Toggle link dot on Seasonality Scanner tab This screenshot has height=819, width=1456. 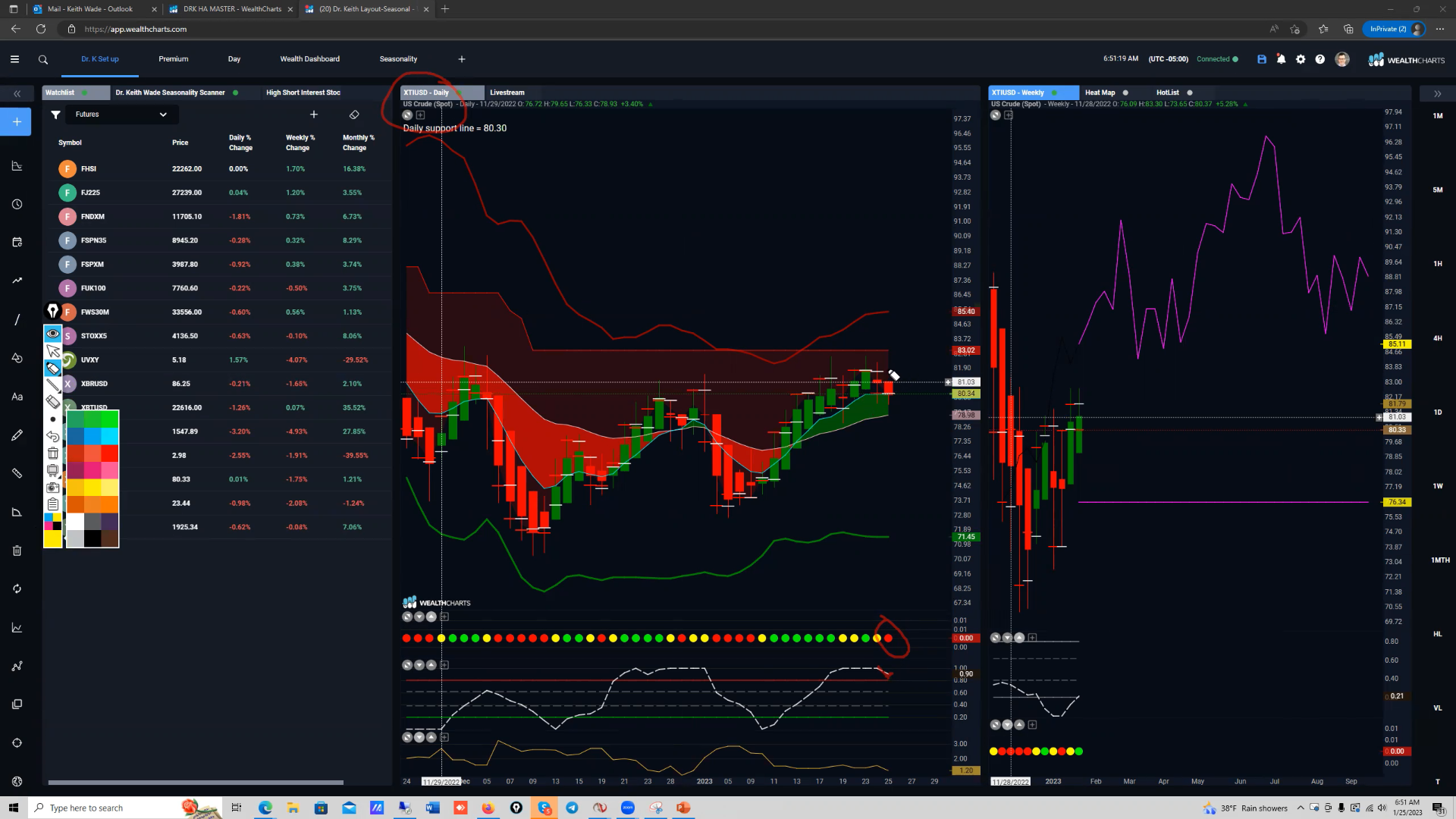pyautogui.click(x=236, y=93)
